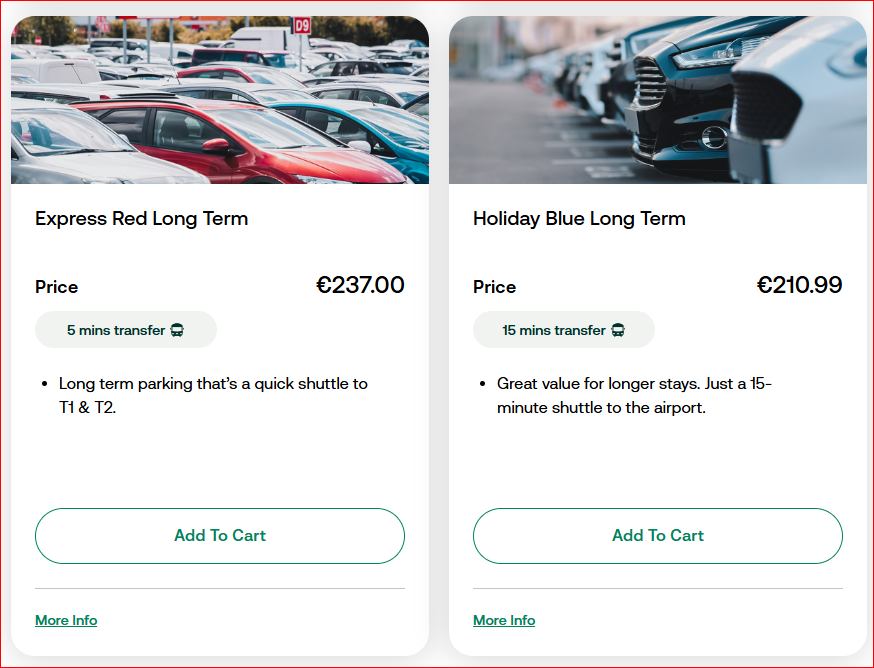874x668 pixels.
Task: Click the bus icon beside 5 mins transfer
Action: 177,330
